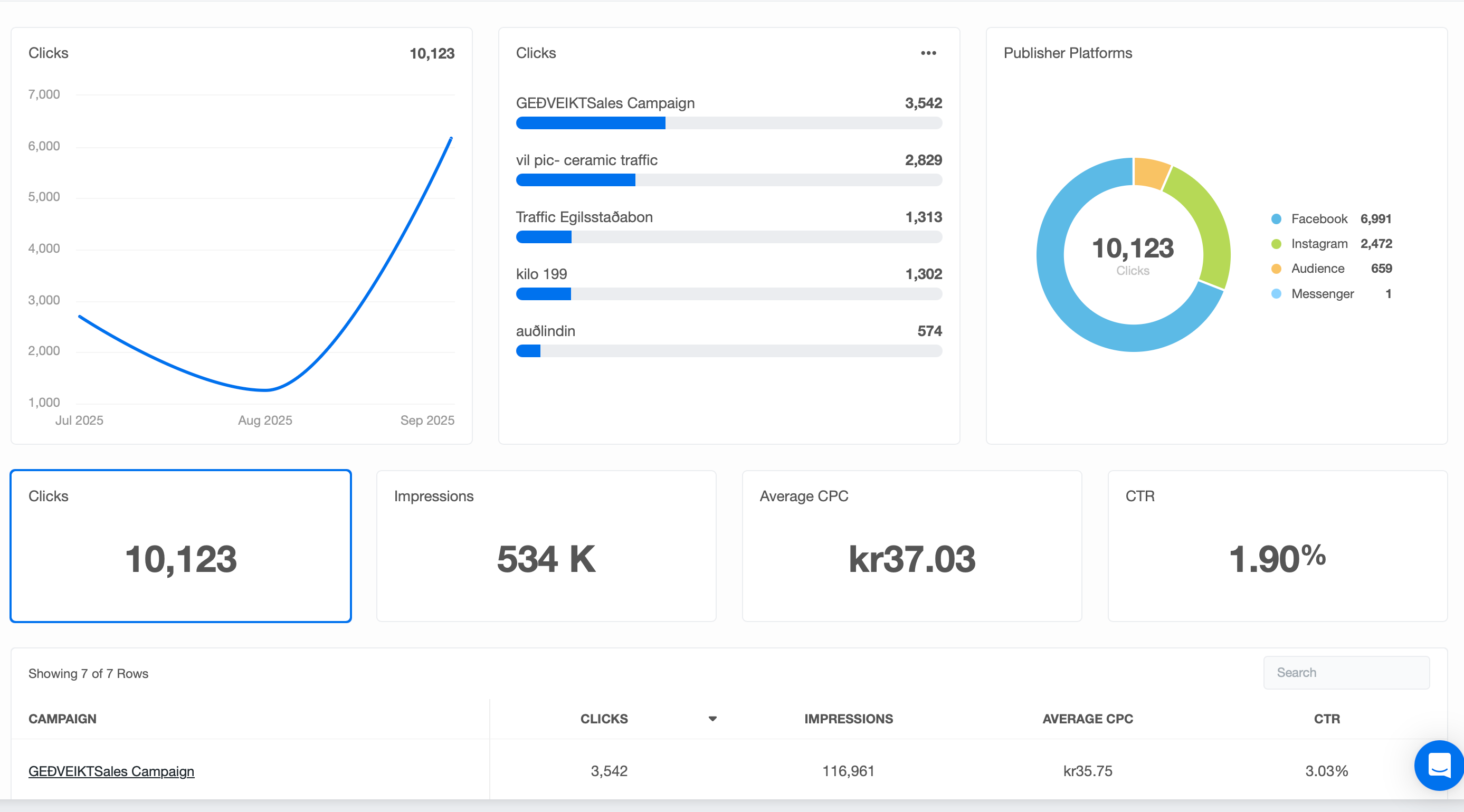The width and height of the screenshot is (1464, 812).
Task: Select the Average CPC metric card
Action: [x=911, y=546]
